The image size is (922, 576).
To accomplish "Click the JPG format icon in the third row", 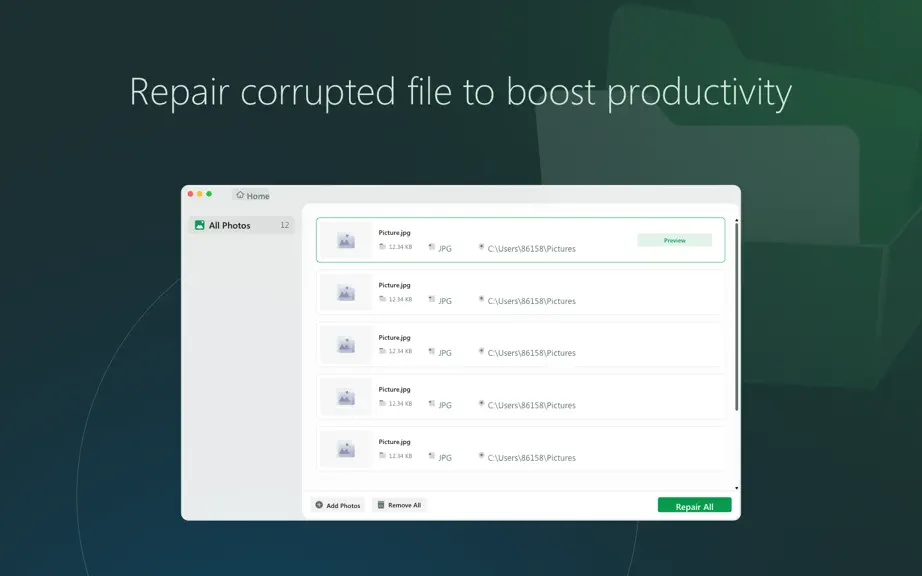I will [x=432, y=351].
